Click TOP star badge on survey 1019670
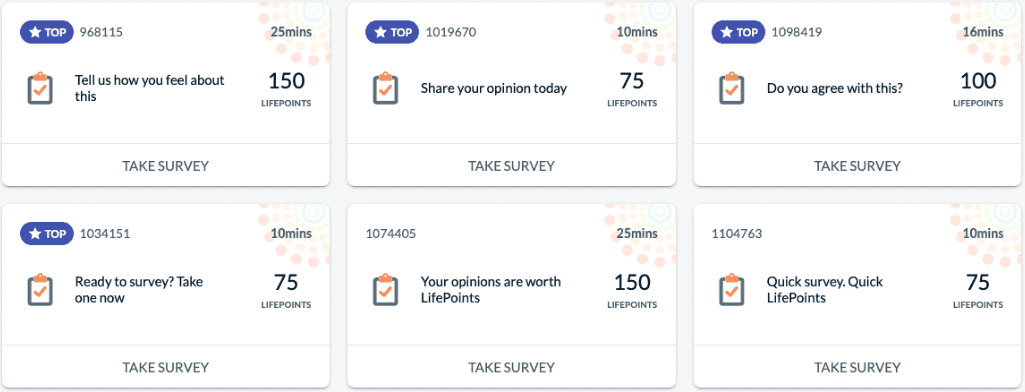Viewport: 1025px width, 392px height. coord(392,32)
